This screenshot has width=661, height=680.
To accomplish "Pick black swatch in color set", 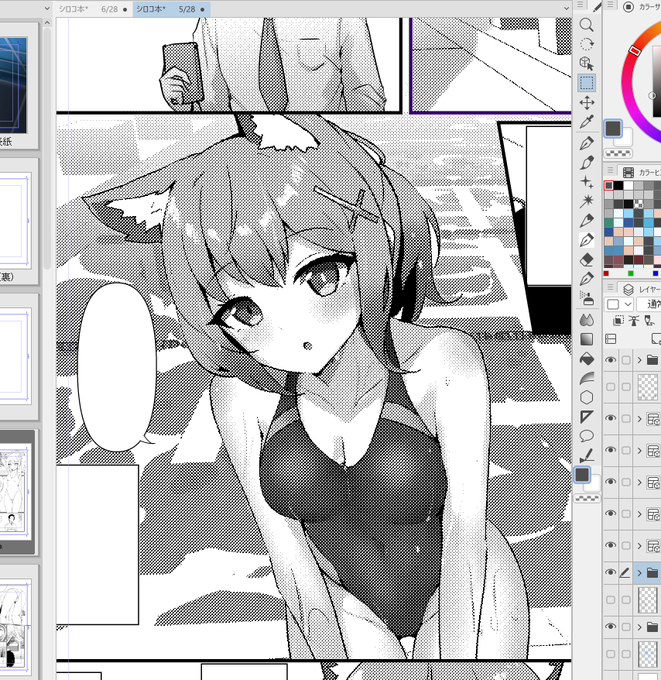I will (x=618, y=186).
